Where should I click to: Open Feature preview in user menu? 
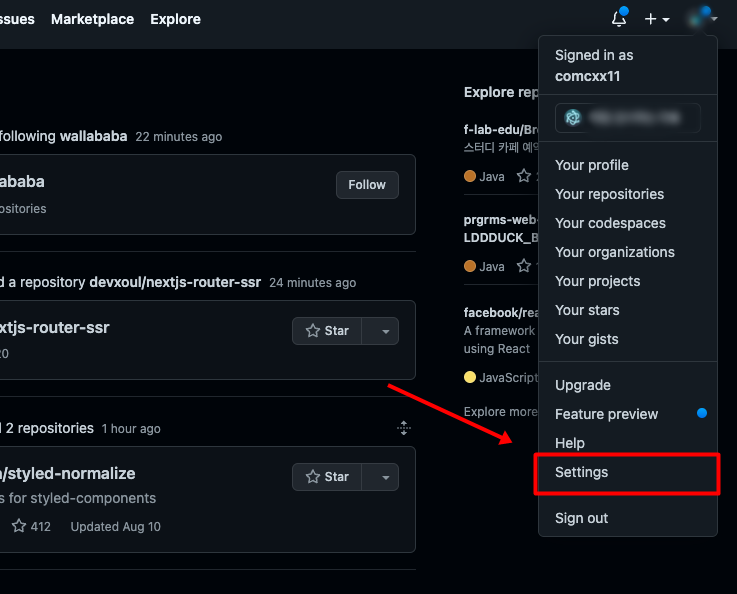pos(627,414)
